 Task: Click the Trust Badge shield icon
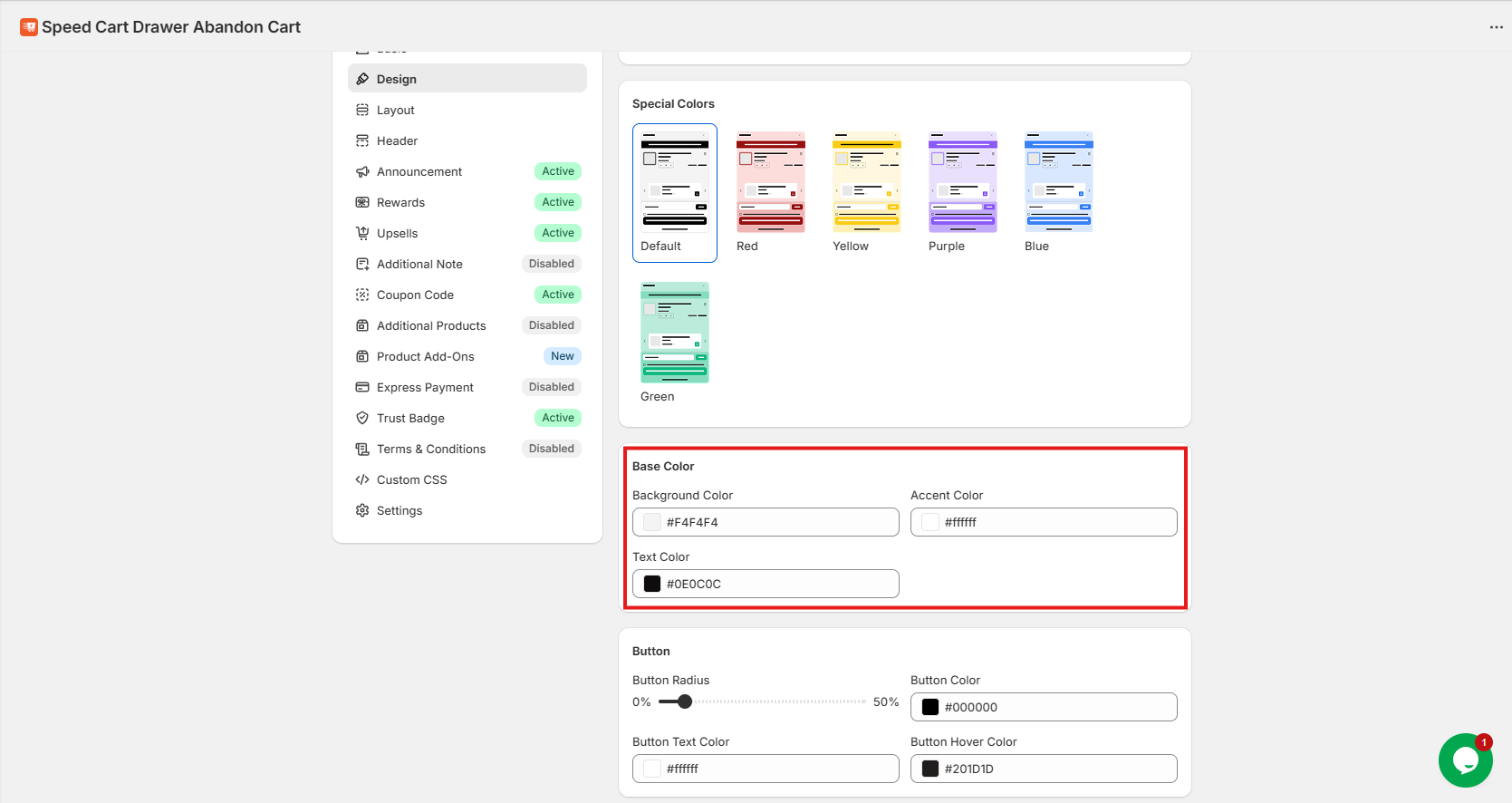tap(362, 418)
